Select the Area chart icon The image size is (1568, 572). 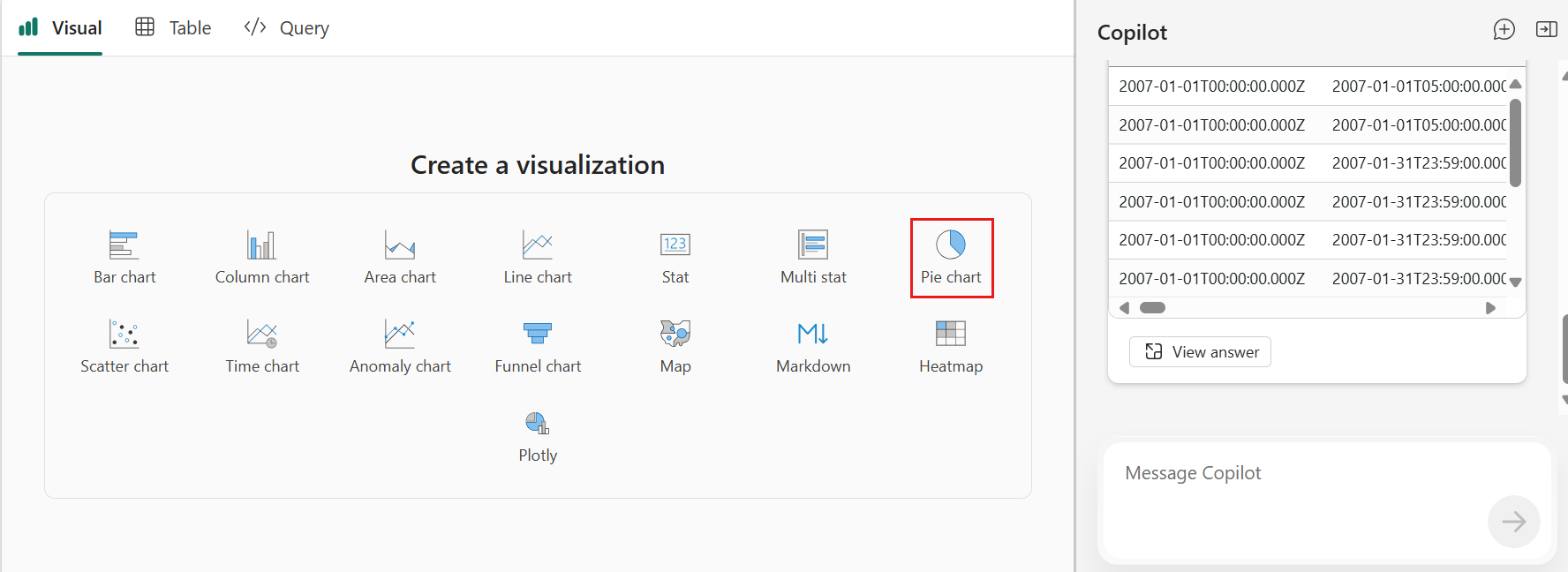[x=400, y=245]
